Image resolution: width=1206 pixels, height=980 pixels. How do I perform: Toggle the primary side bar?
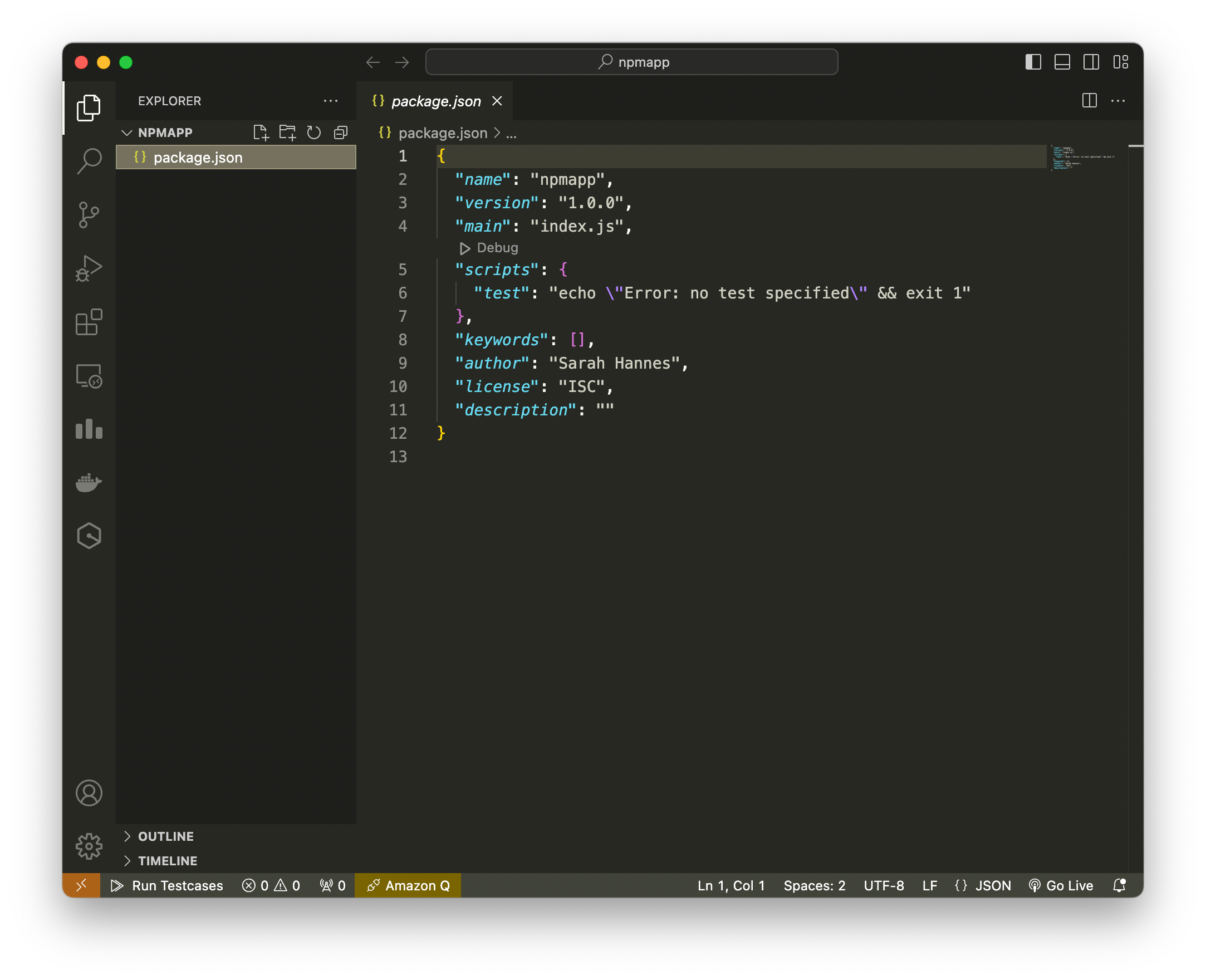[1033, 62]
